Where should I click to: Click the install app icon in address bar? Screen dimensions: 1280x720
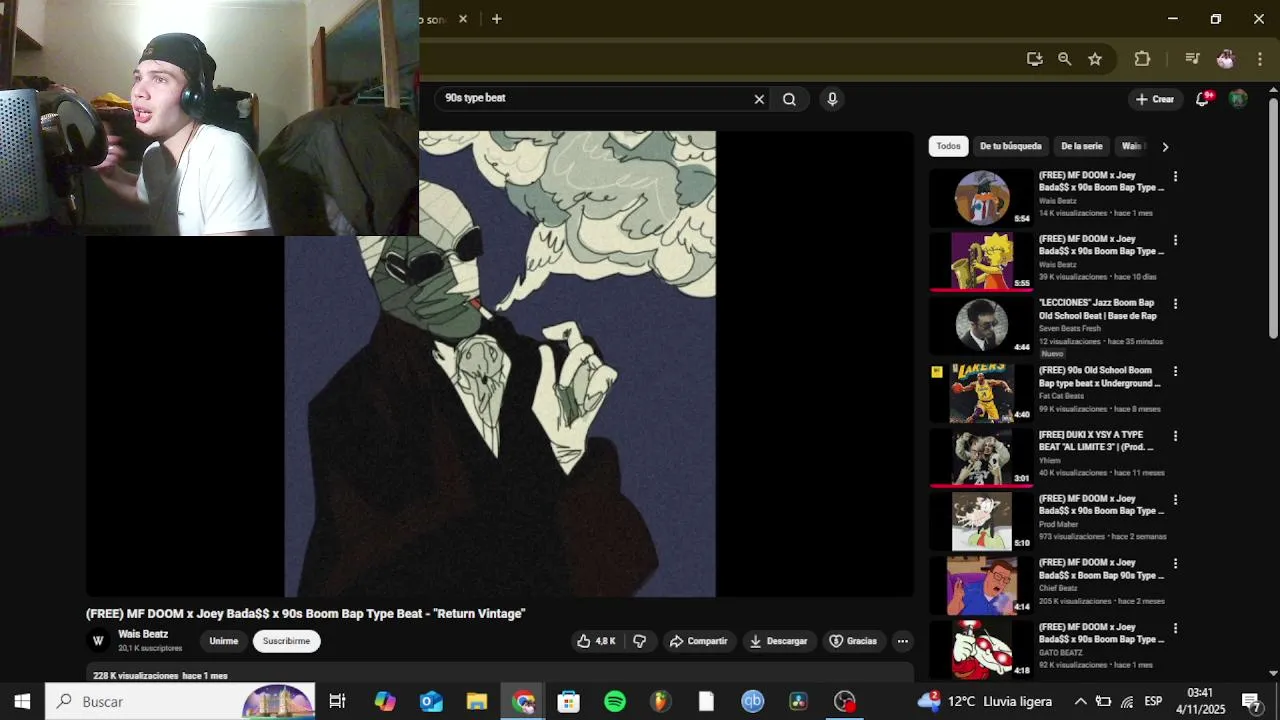(1035, 59)
